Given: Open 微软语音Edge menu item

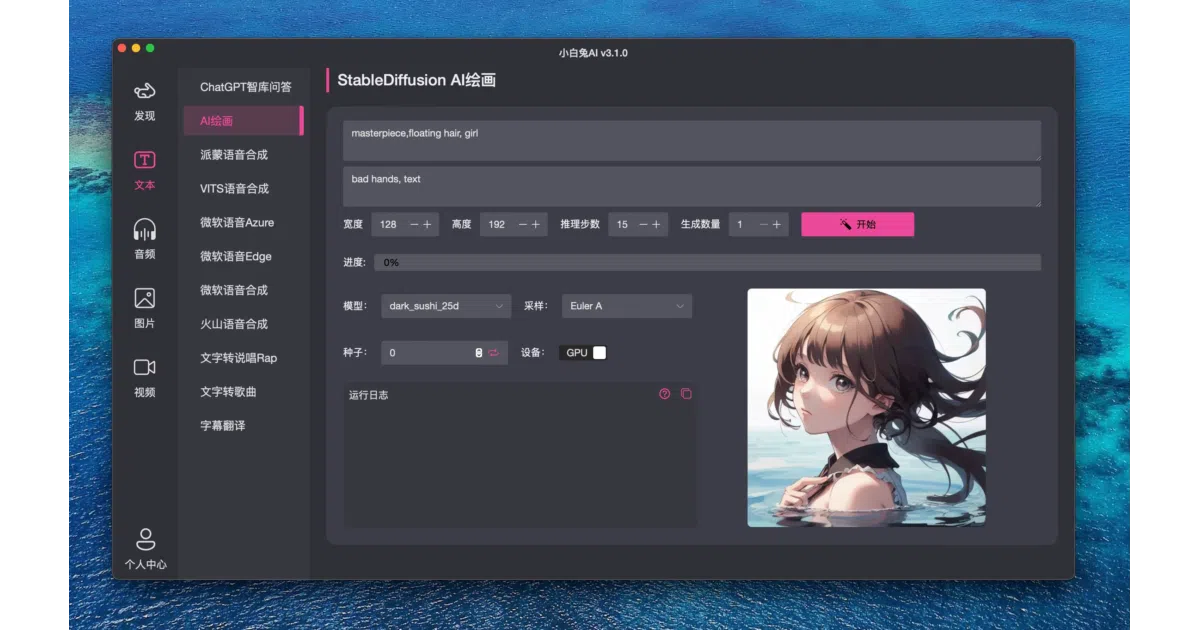Looking at the screenshot, I should [236, 257].
